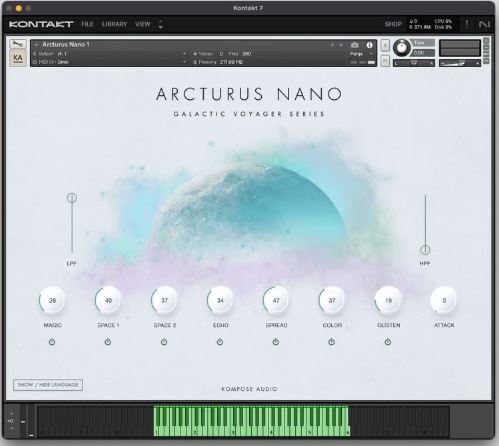Open the LIBRARY menu
499x446 pixels.
[114, 24]
